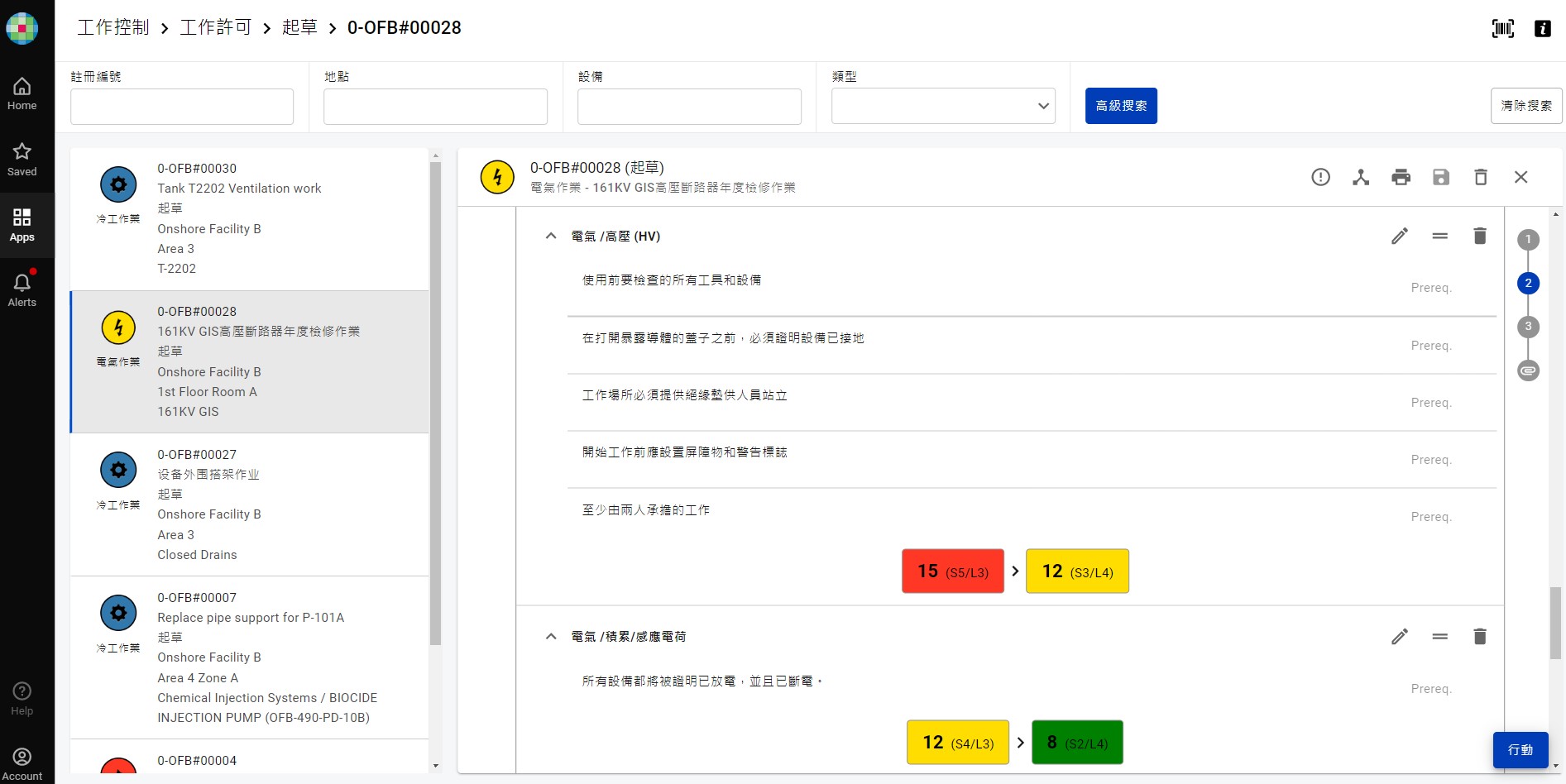Navigate to 起草 breadcrumb
Viewport: 1566px width, 784px height.
299,28
